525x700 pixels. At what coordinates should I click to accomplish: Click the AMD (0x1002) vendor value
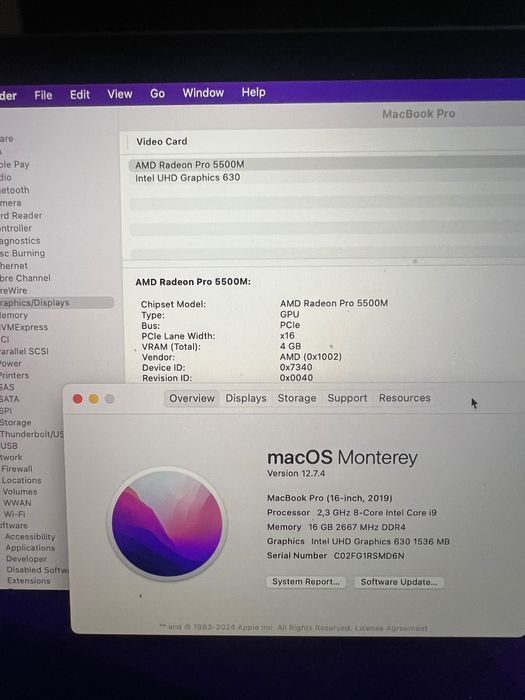(x=311, y=357)
